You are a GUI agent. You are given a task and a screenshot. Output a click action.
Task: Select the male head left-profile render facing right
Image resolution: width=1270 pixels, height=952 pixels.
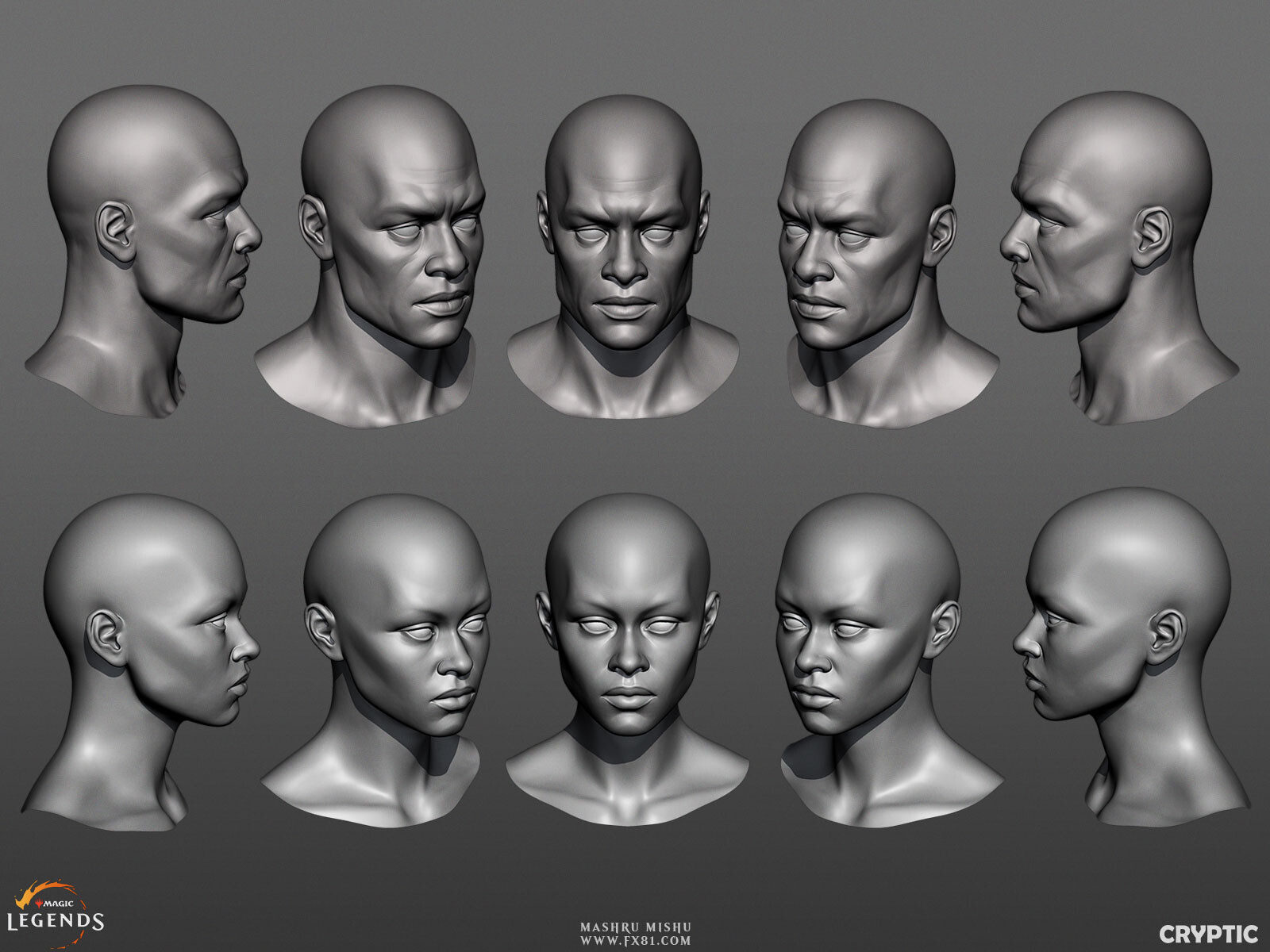144,251
